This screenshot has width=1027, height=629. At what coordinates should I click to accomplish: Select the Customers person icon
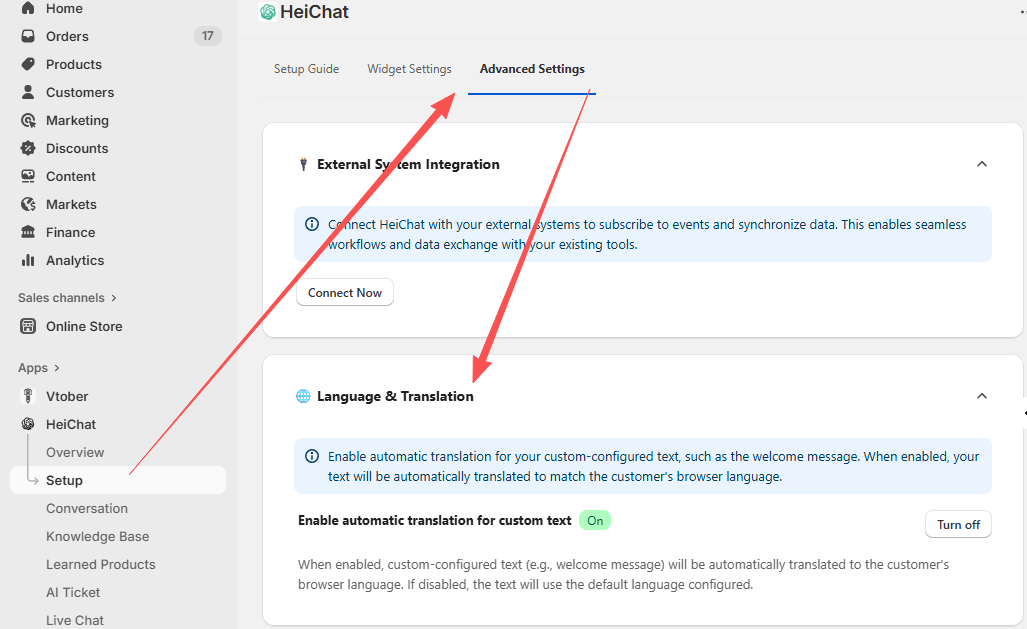tap(28, 92)
